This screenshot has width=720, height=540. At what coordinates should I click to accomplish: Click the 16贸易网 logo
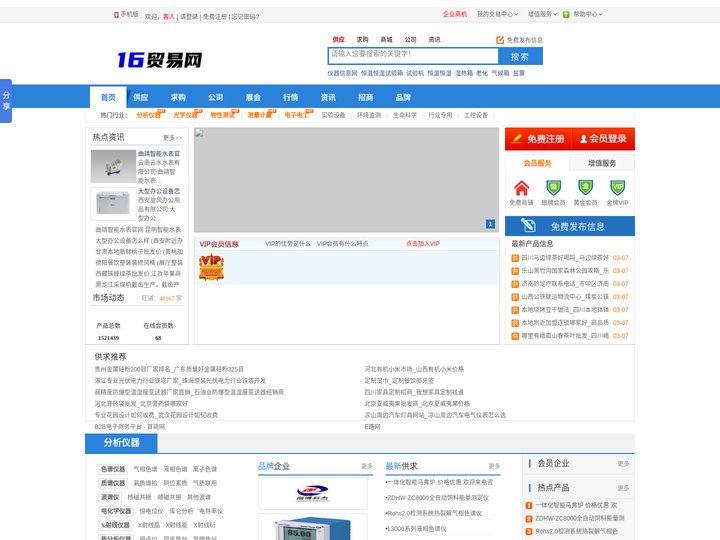pos(160,60)
